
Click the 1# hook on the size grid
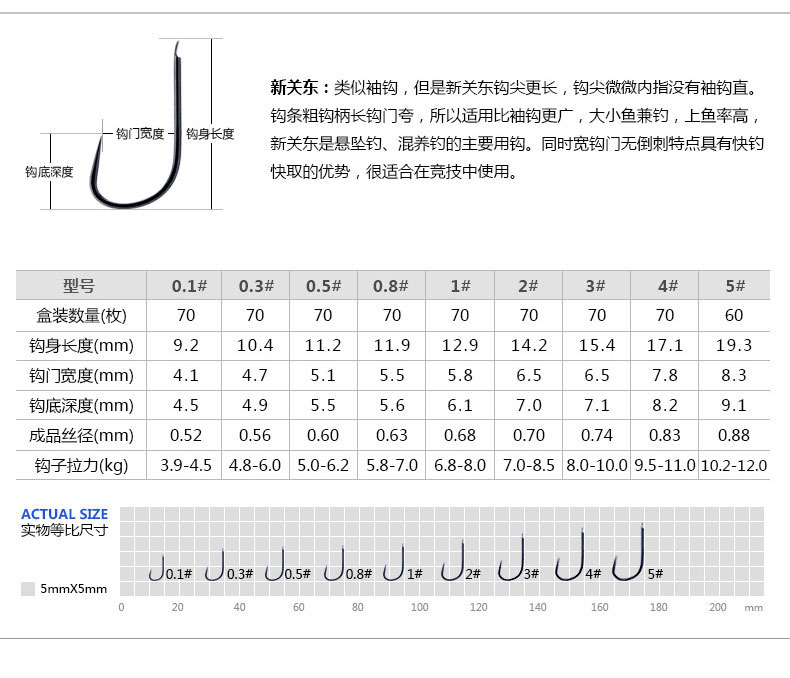(394, 562)
